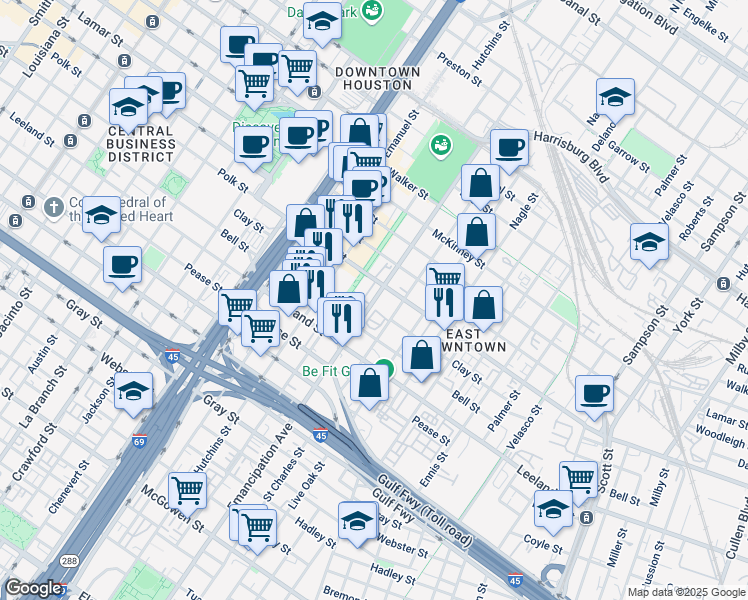Select the green park pin east of Walker St
The height and width of the screenshot is (600, 748).
pyautogui.click(x=441, y=145)
